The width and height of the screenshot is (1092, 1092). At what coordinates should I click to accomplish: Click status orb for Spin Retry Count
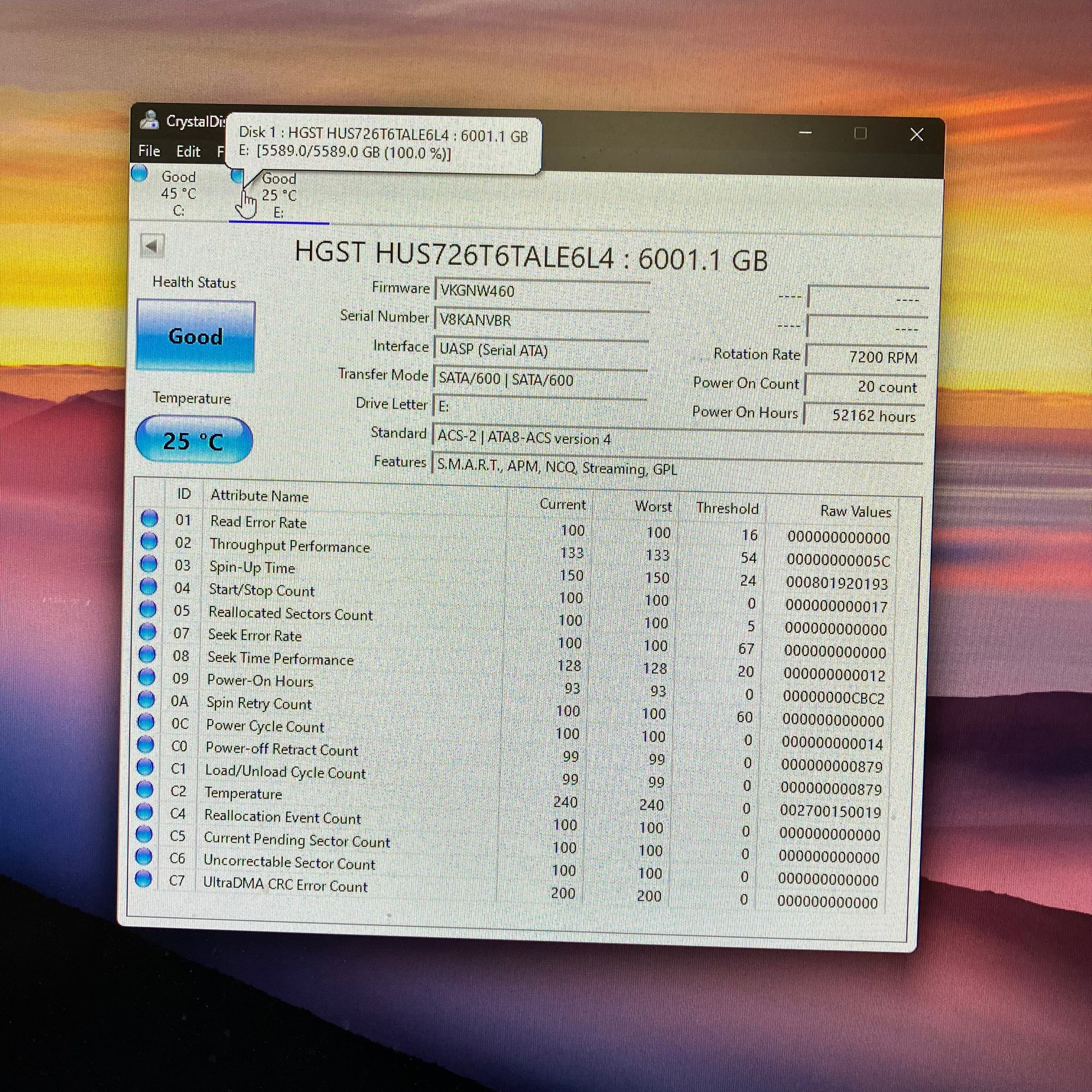pos(146,699)
